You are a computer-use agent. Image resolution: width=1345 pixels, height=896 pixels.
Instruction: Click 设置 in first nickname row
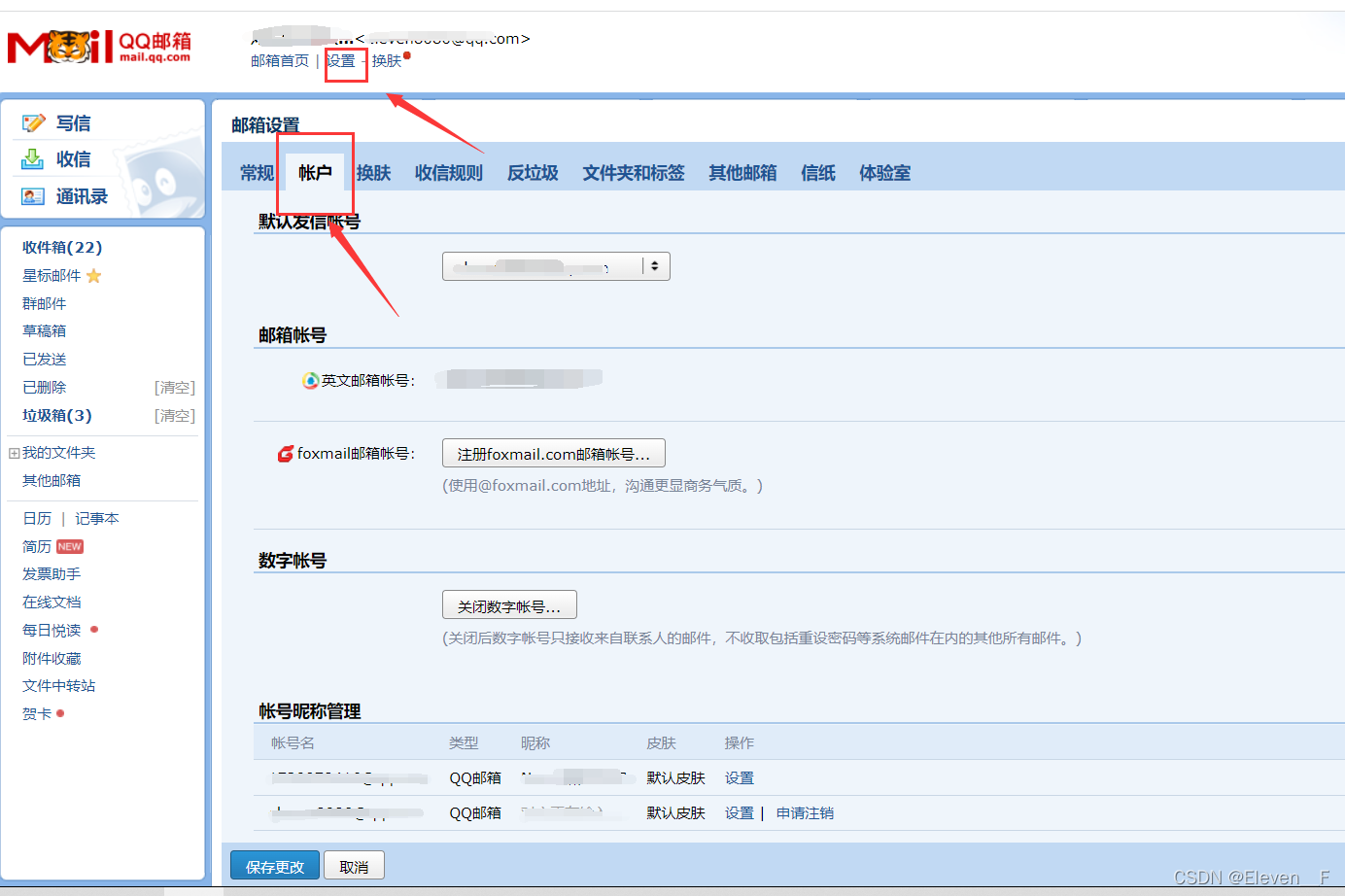740,778
